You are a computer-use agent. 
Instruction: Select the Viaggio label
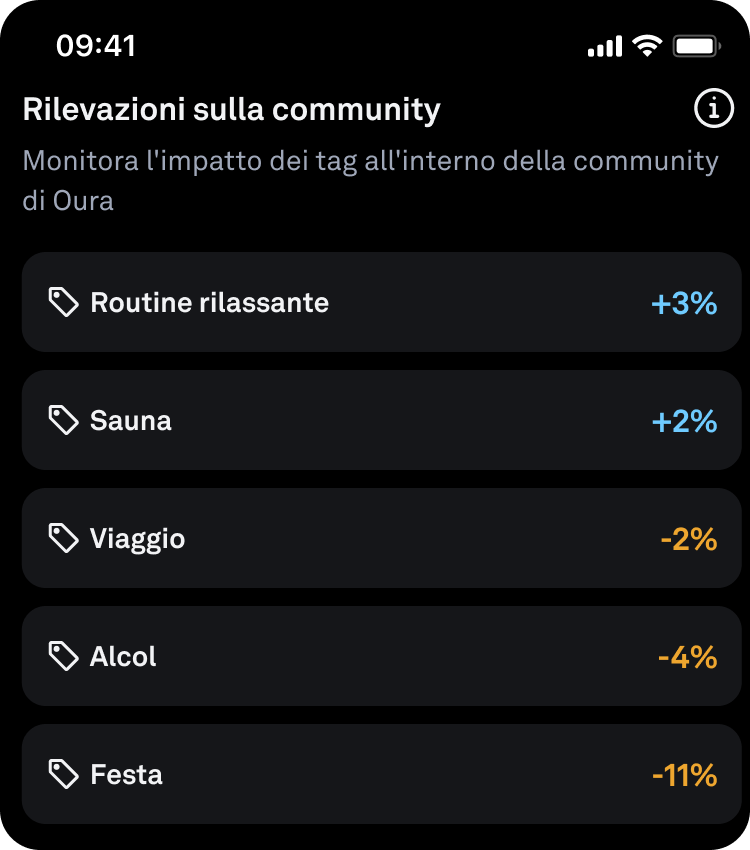[138, 539]
